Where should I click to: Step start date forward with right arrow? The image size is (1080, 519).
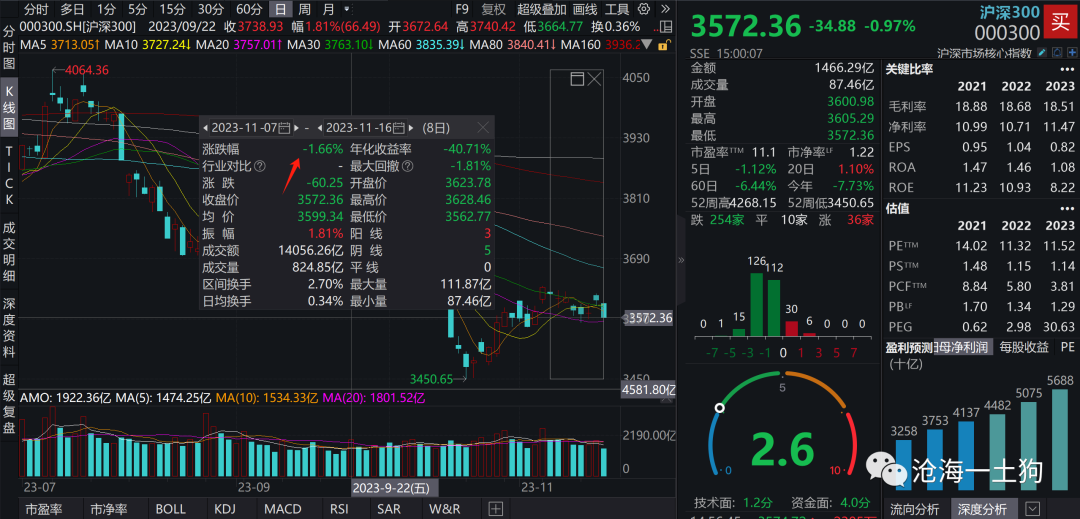point(296,128)
